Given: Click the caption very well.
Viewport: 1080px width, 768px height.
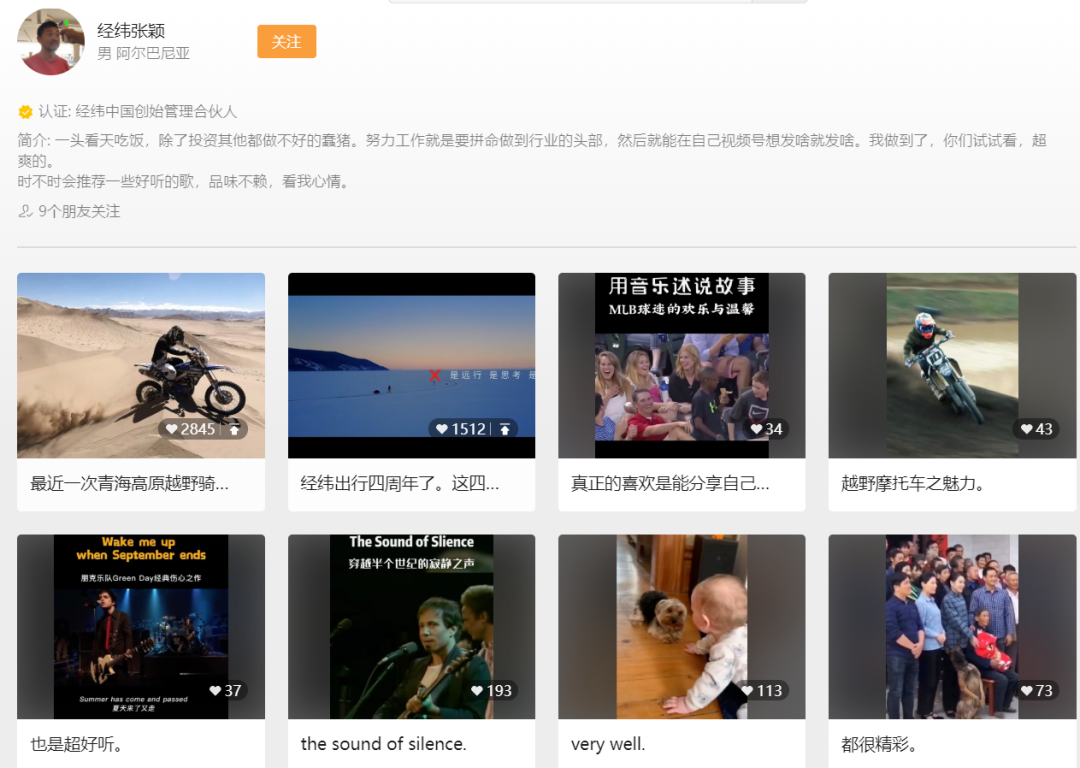Looking at the screenshot, I should [608, 744].
